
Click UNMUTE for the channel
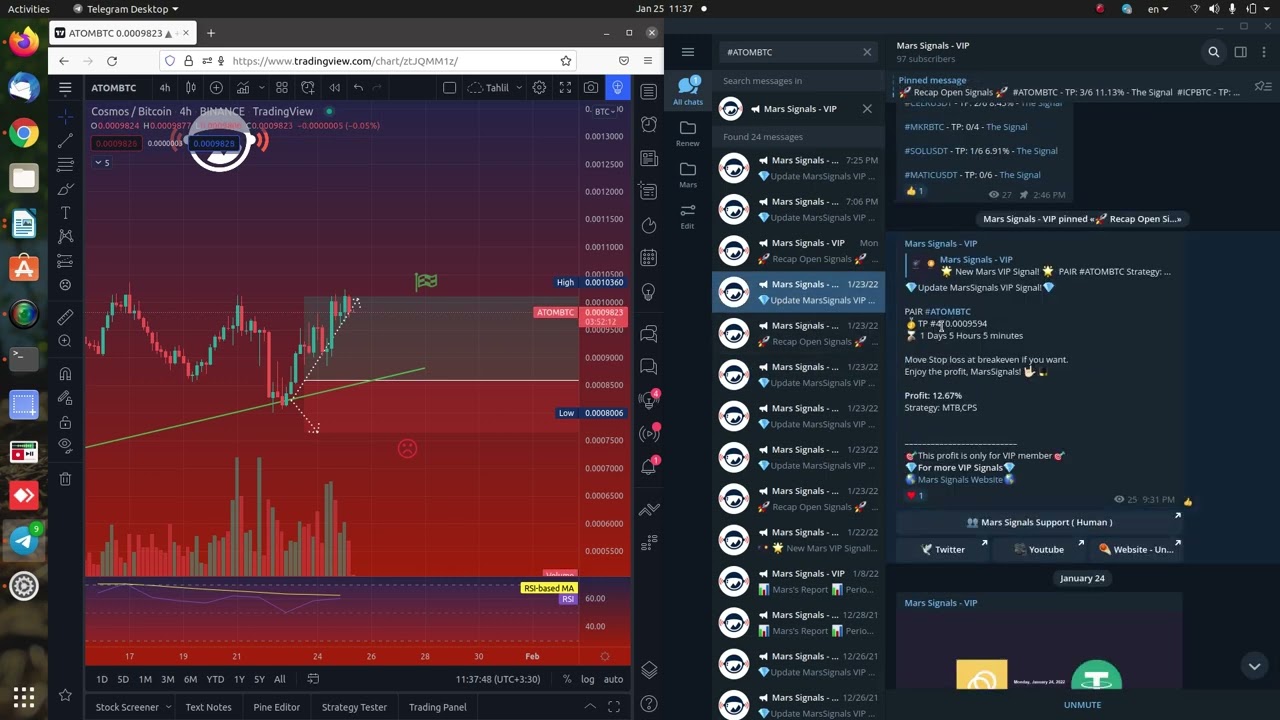coord(1082,704)
